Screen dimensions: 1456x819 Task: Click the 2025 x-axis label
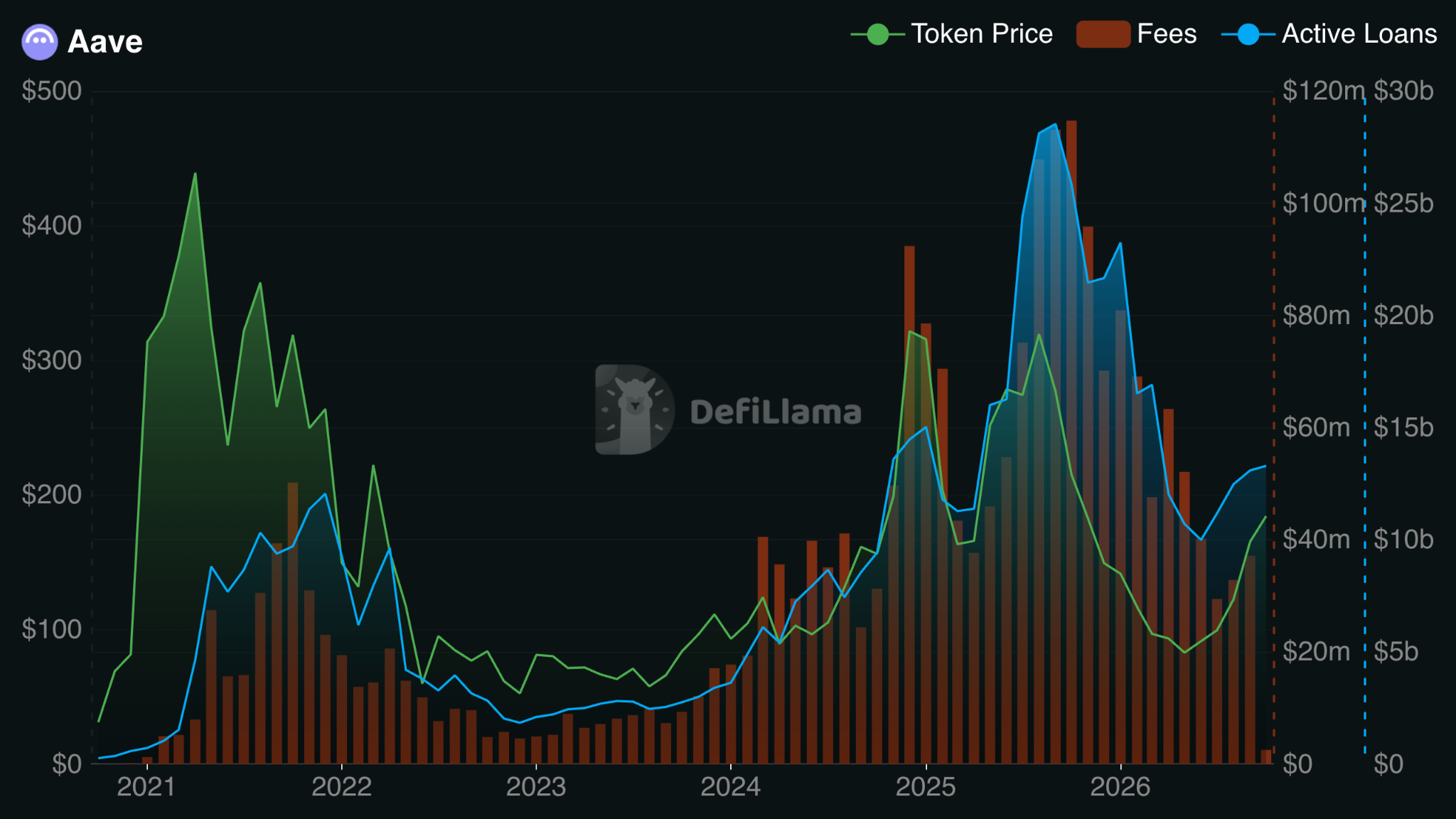tap(926, 787)
